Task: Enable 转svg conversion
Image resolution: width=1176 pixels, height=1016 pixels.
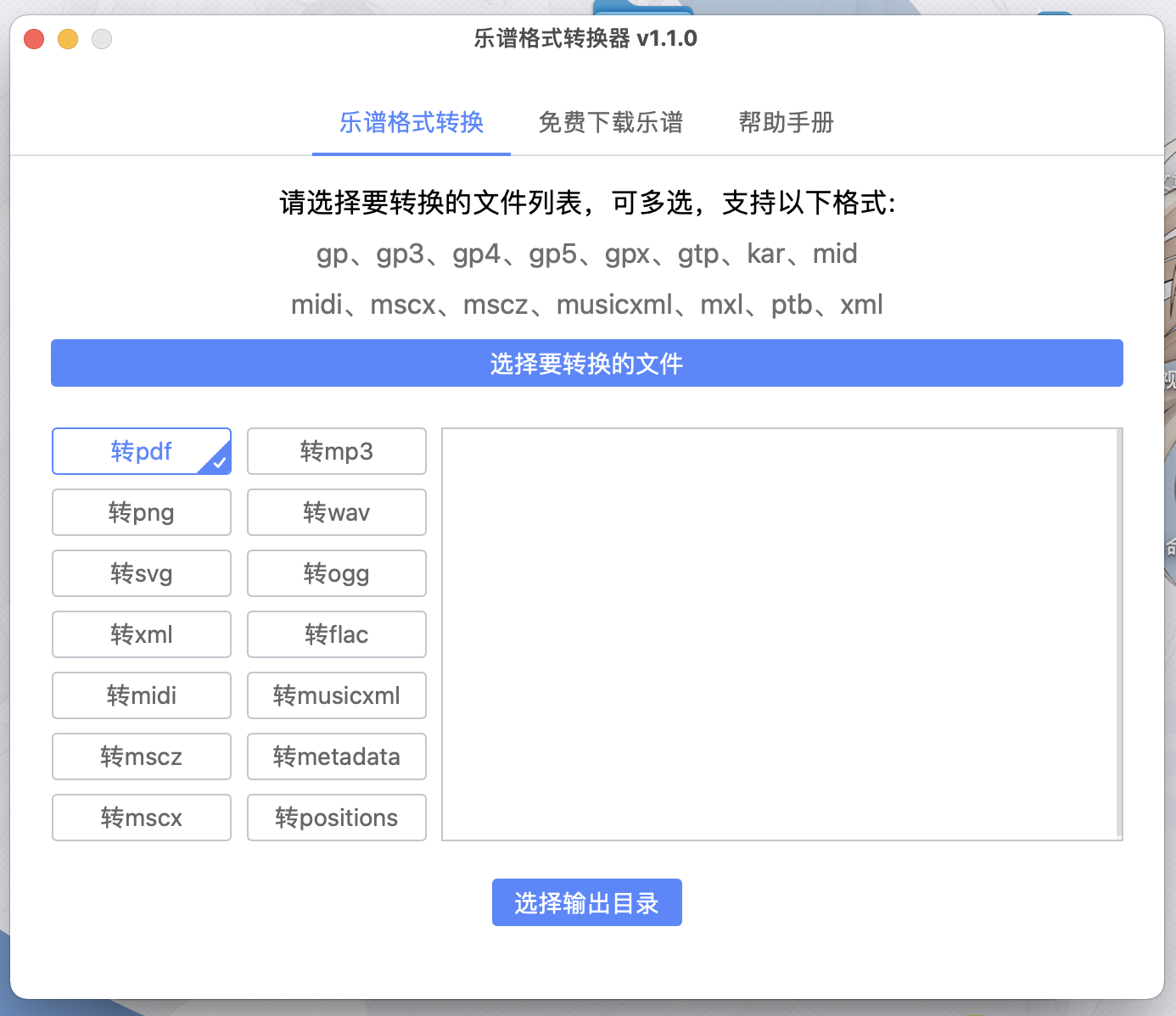Action: point(141,573)
